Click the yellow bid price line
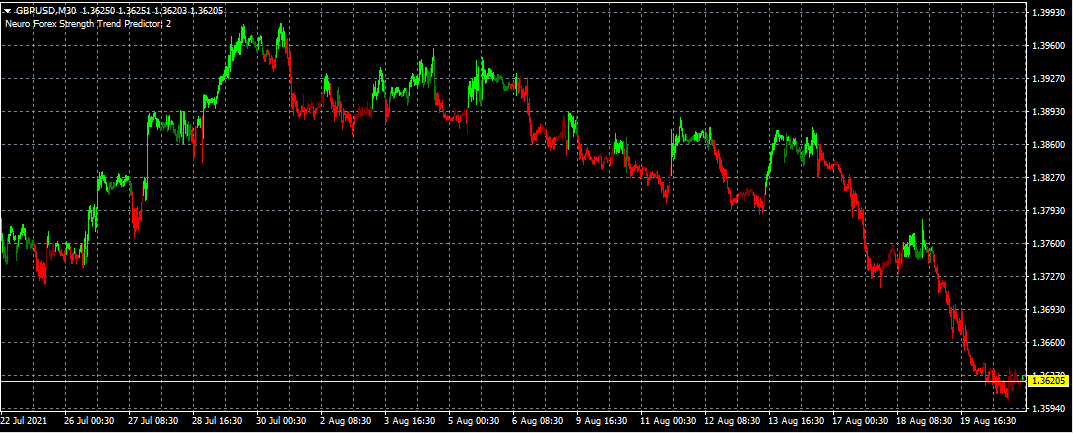1073x433 pixels. [513, 381]
